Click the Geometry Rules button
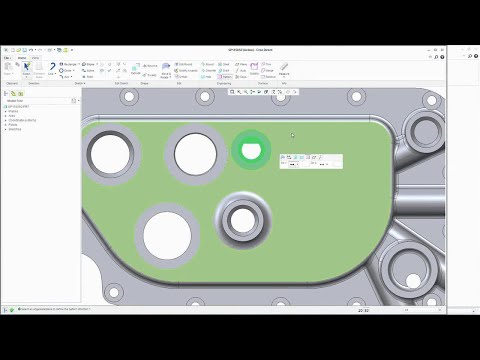 (39, 69)
